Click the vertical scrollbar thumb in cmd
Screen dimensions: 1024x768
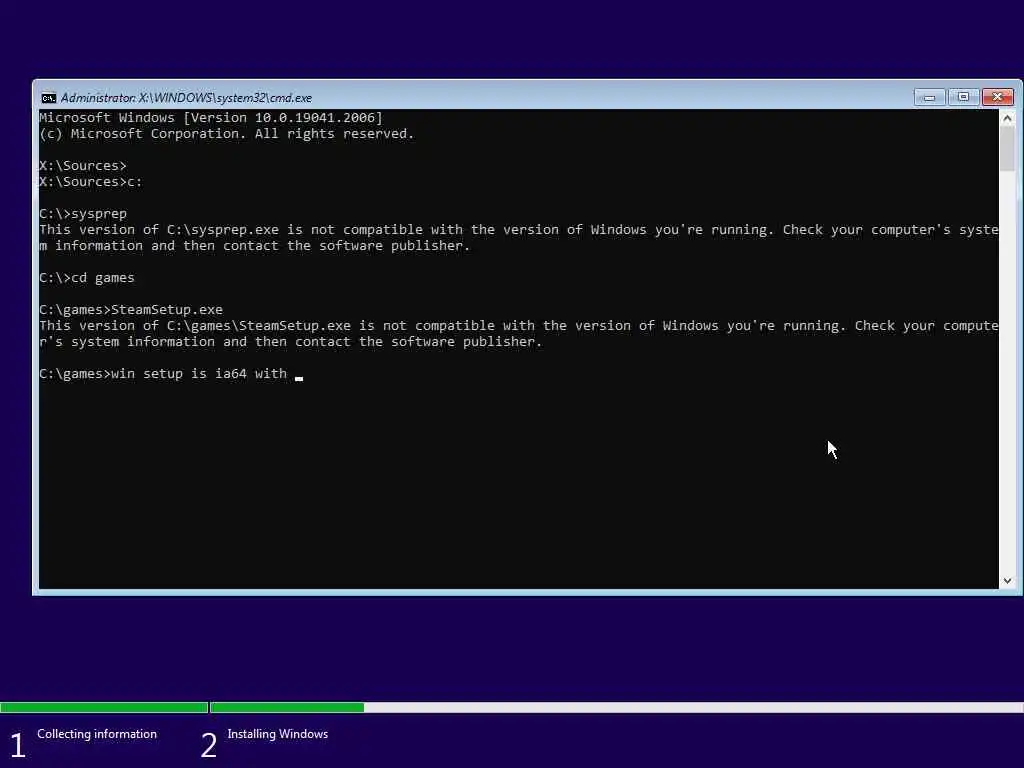click(1007, 149)
